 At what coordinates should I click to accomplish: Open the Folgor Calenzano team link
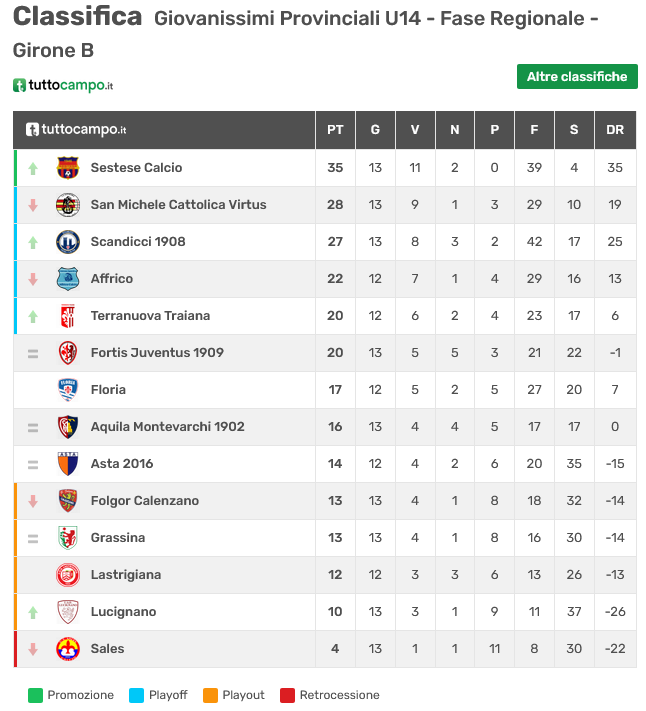coord(145,501)
